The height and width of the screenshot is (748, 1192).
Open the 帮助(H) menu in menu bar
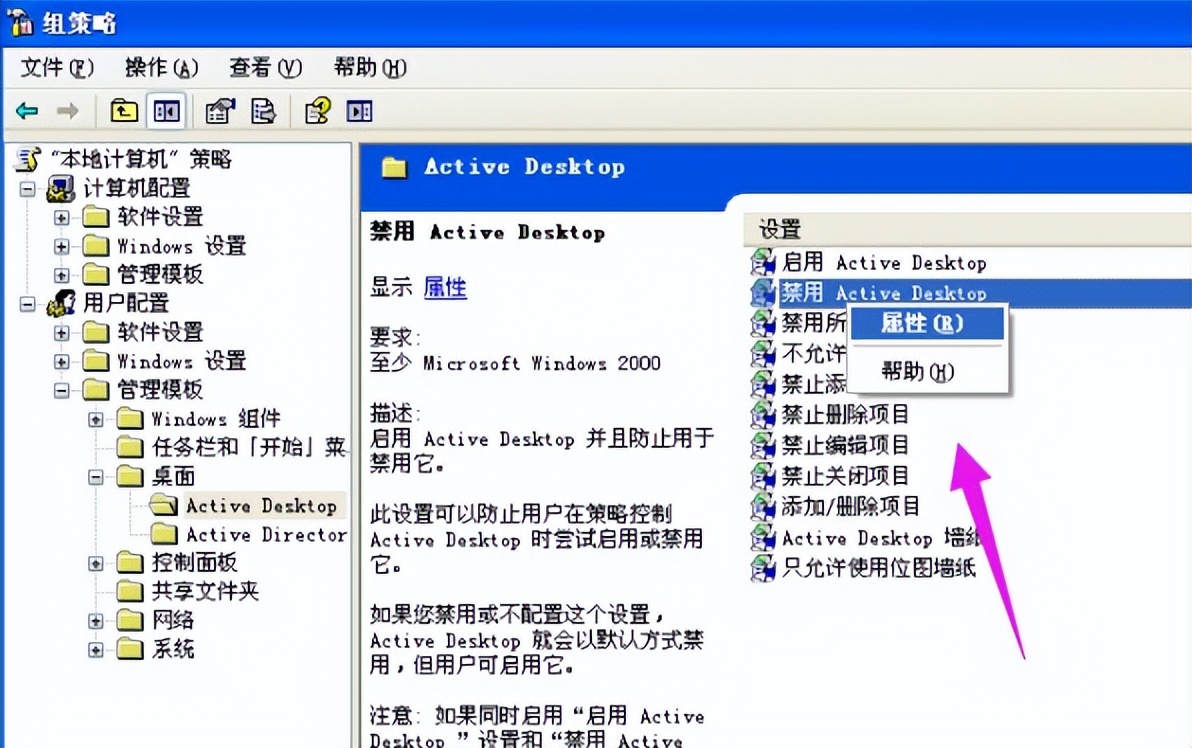pos(370,68)
